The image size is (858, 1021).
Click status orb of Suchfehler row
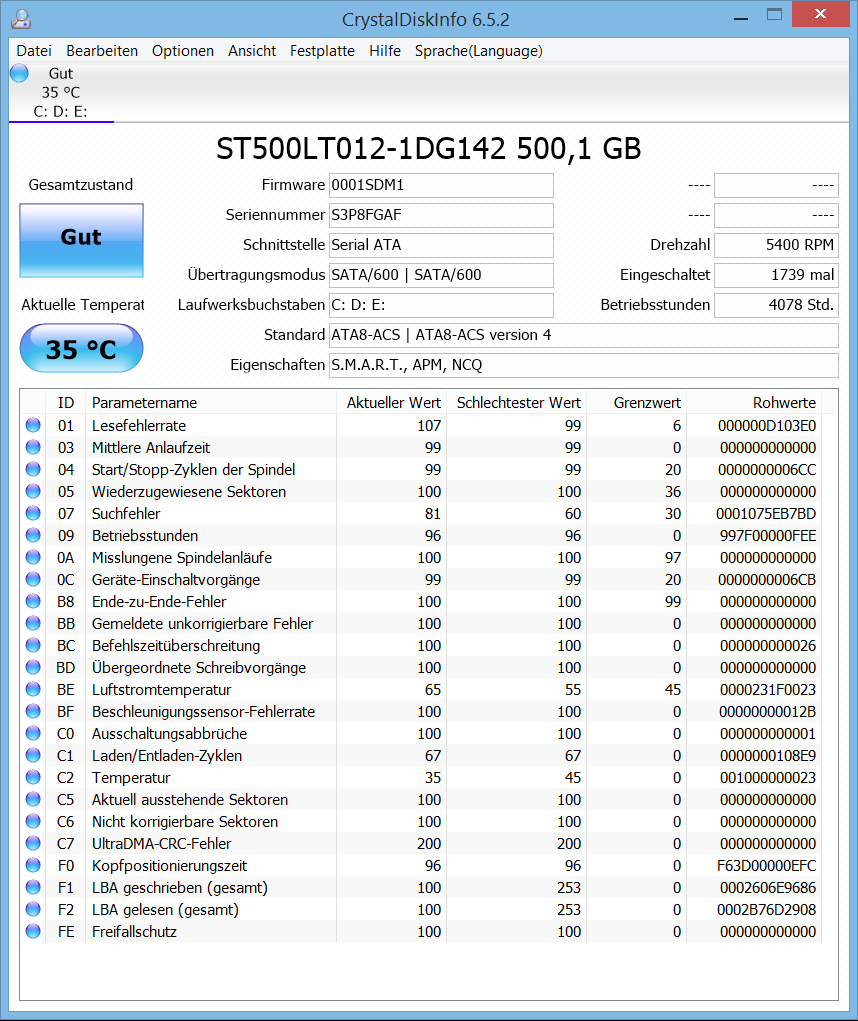33,513
